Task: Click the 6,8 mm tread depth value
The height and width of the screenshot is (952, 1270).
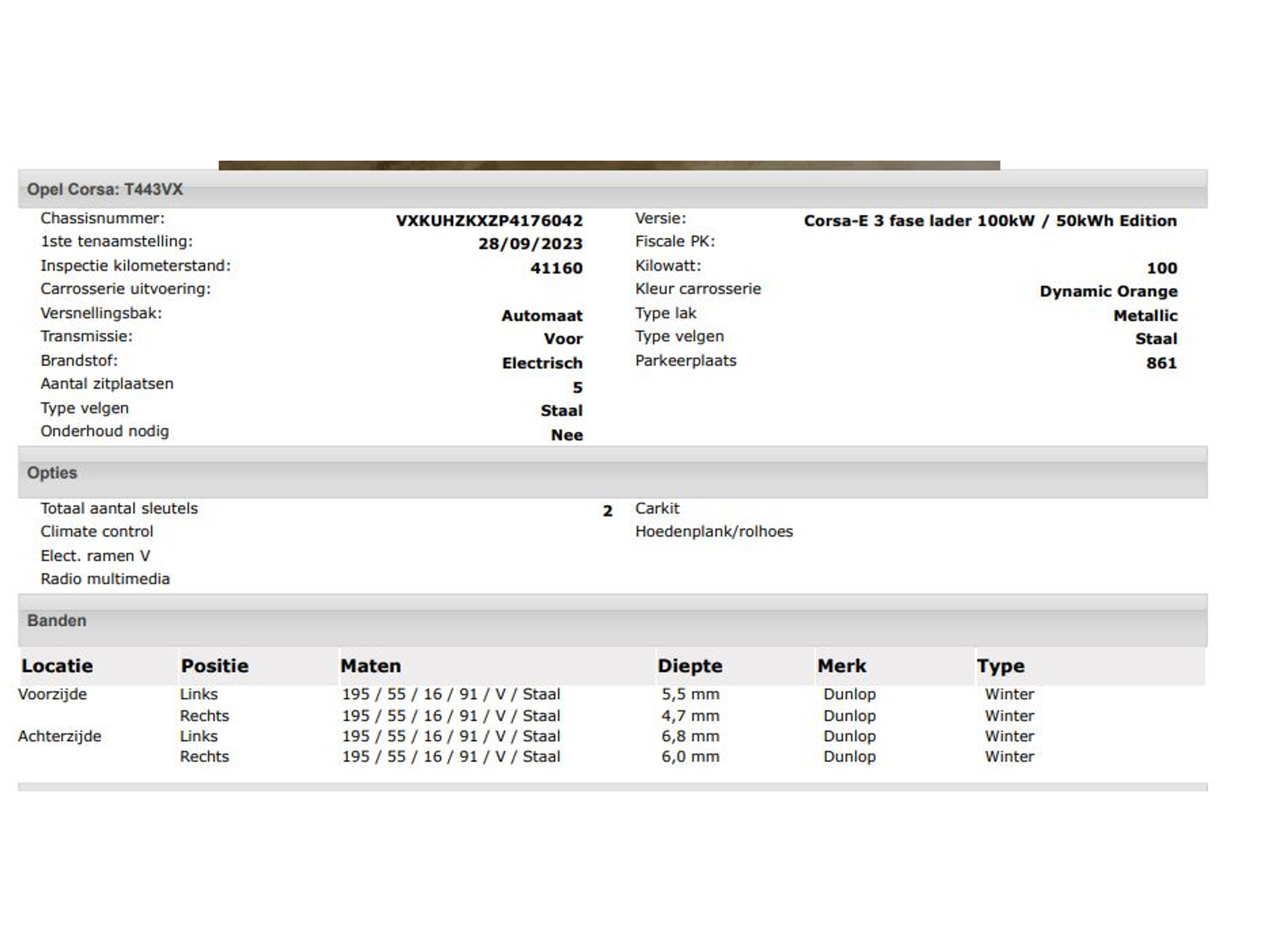Action: [x=690, y=736]
